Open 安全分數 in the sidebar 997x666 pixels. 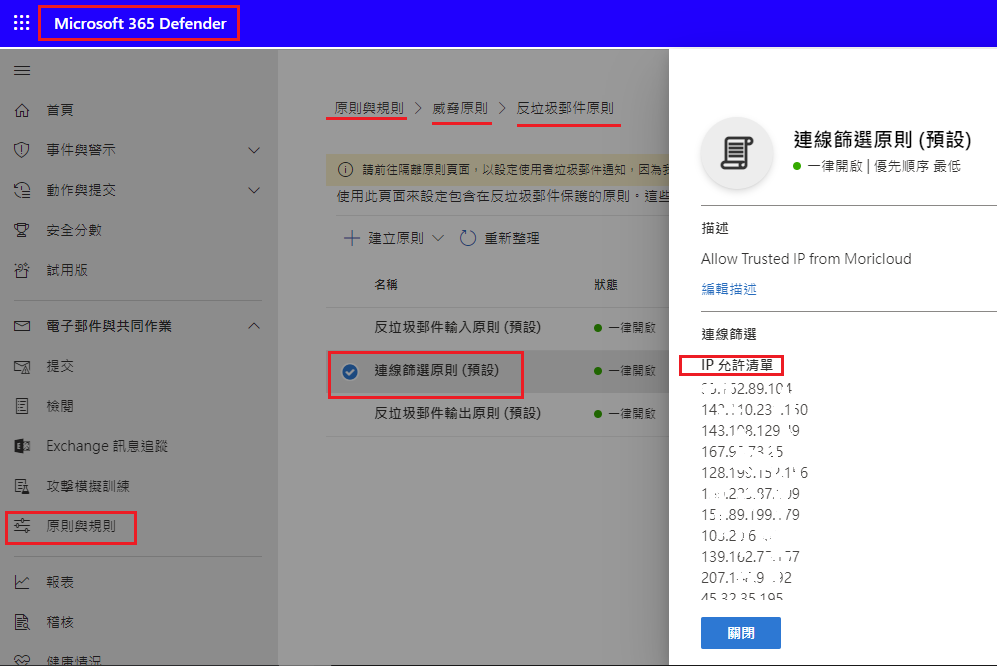coord(74,230)
